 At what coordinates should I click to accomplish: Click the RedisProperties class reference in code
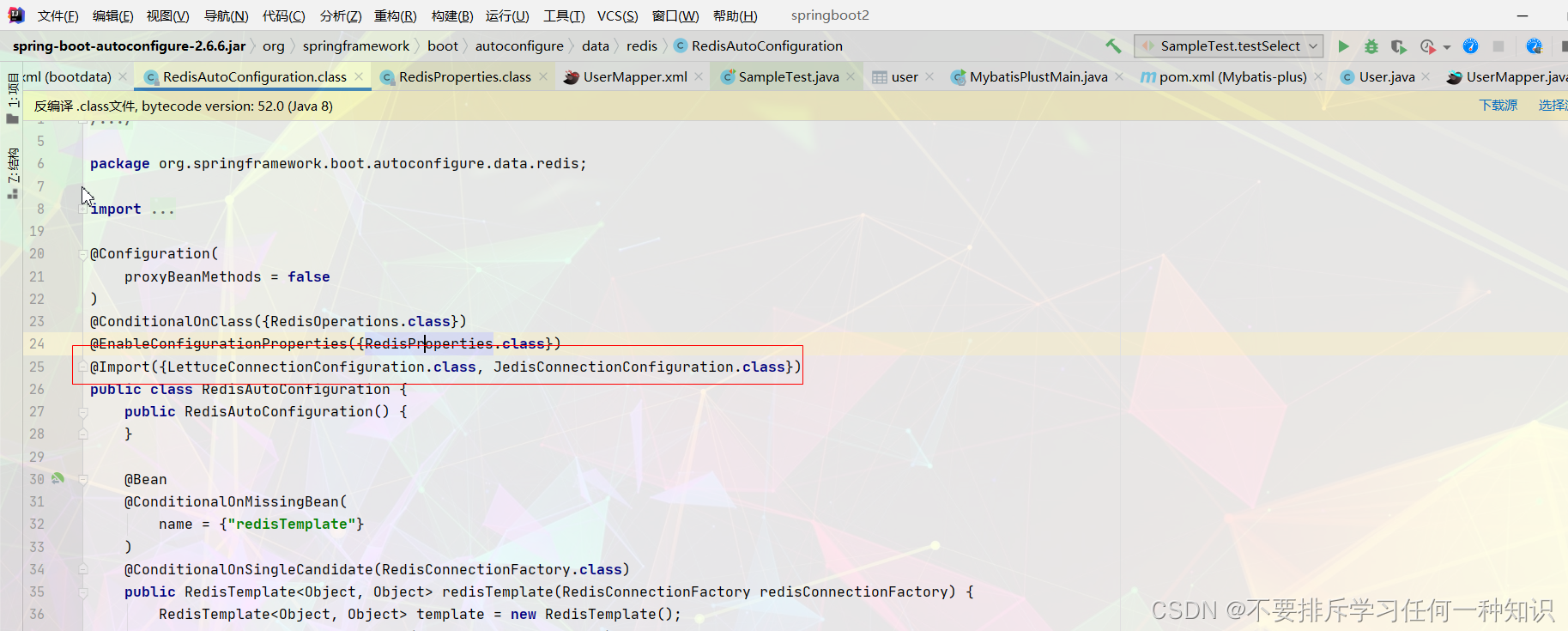point(428,344)
